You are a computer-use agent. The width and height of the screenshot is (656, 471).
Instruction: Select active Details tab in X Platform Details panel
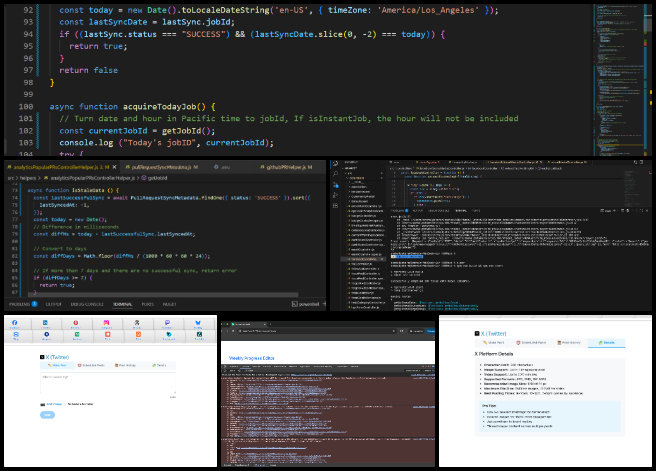pyautogui.click(x=606, y=343)
